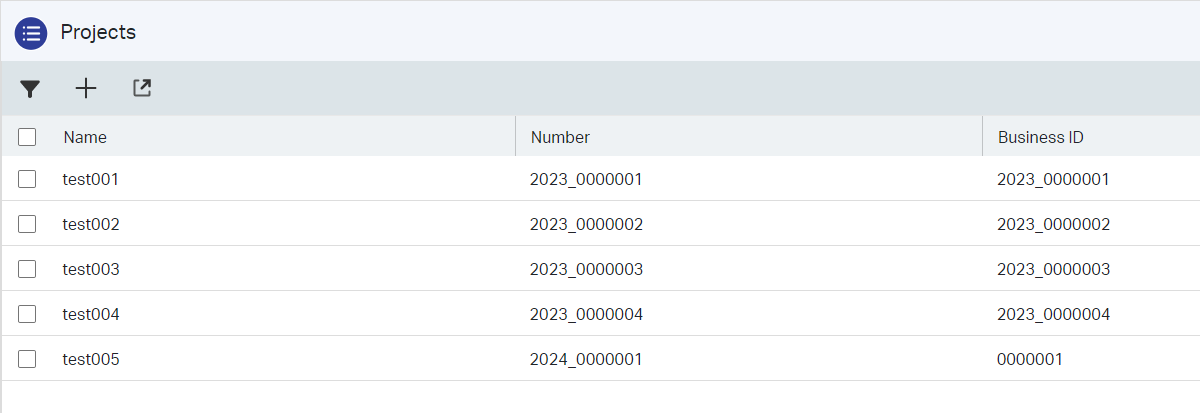Add a new project with plus icon
Viewport: 1200px width, 413px height.
pyautogui.click(x=86, y=89)
